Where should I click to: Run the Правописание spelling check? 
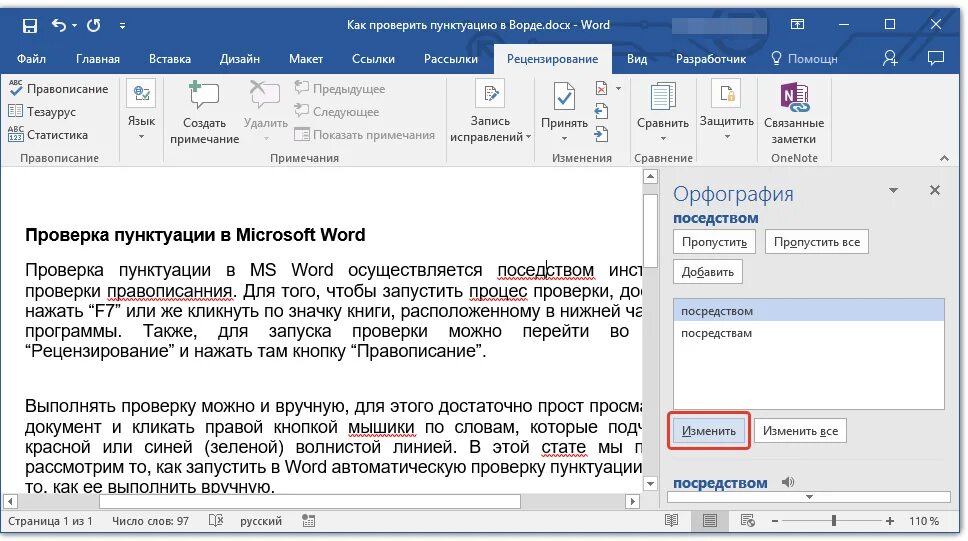pos(58,89)
